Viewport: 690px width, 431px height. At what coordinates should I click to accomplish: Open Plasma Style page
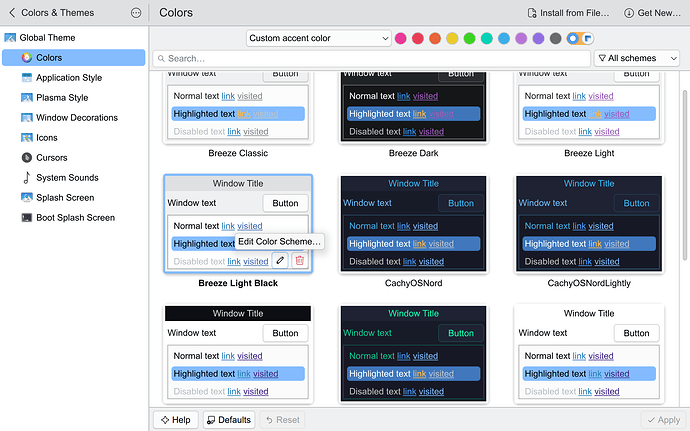[73, 98]
